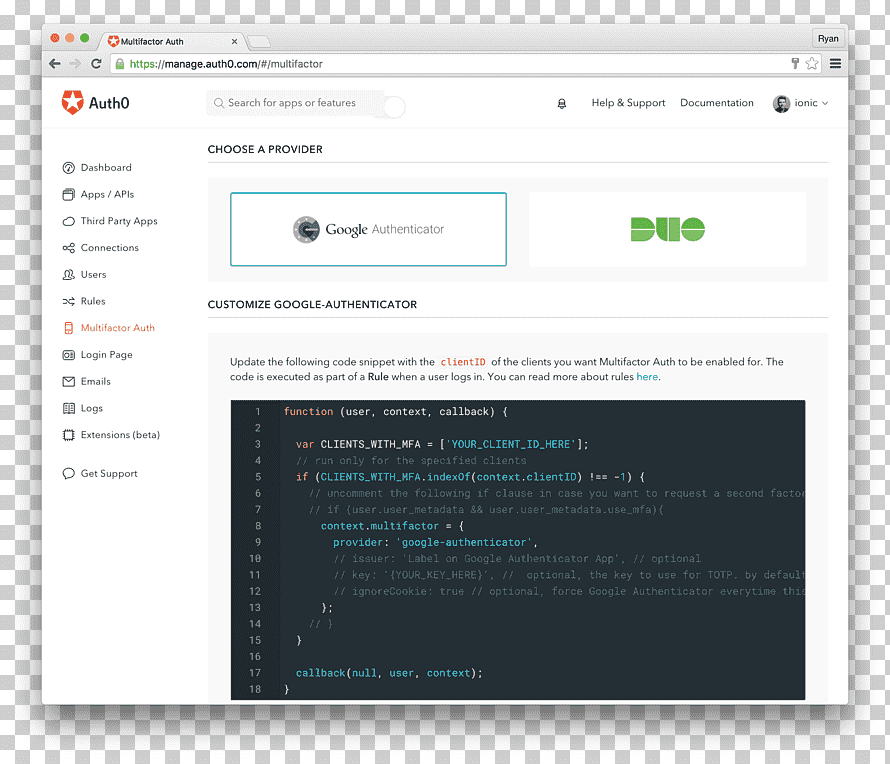Select Google Authenticator as provider
Viewport: 890px width, 764px height.
pyautogui.click(x=368, y=229)
